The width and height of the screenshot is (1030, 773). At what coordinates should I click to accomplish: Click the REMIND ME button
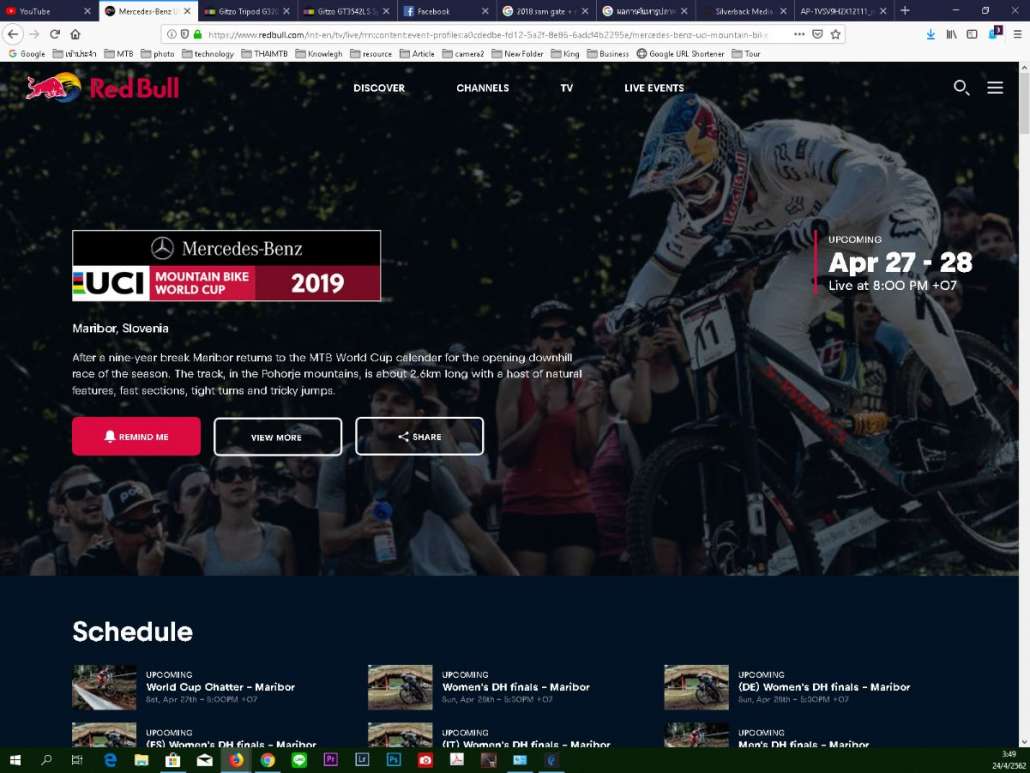pyautogui.click(x=137, y=436)
